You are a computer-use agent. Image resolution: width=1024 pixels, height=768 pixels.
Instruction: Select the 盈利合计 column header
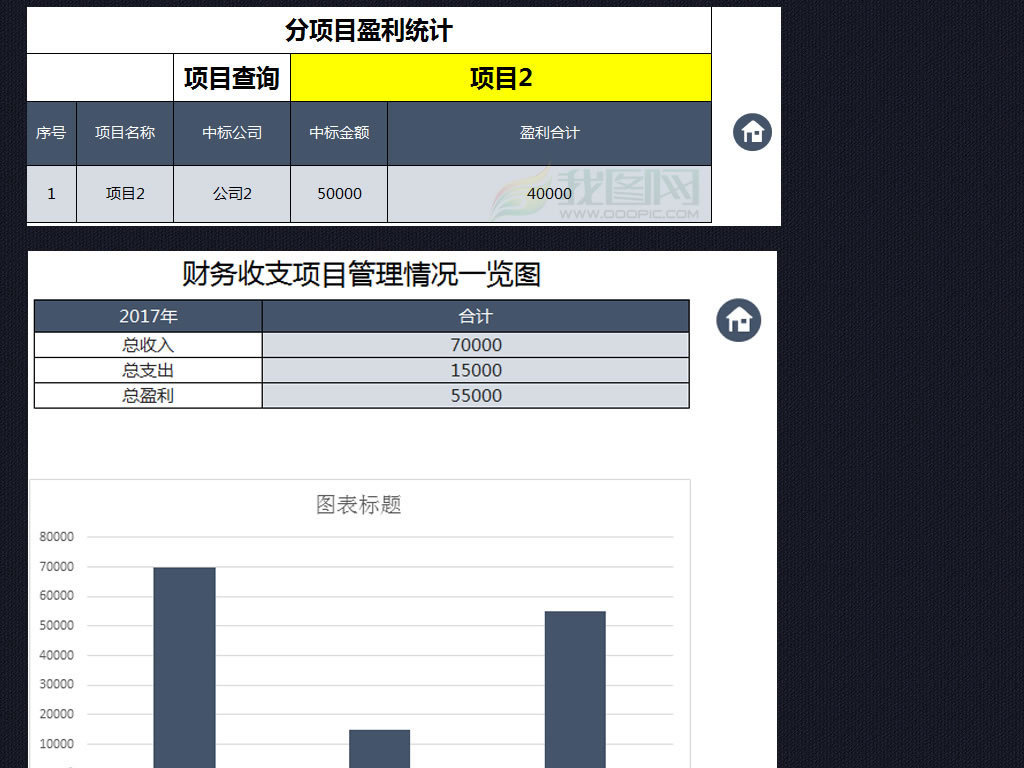tap(549, 133)
